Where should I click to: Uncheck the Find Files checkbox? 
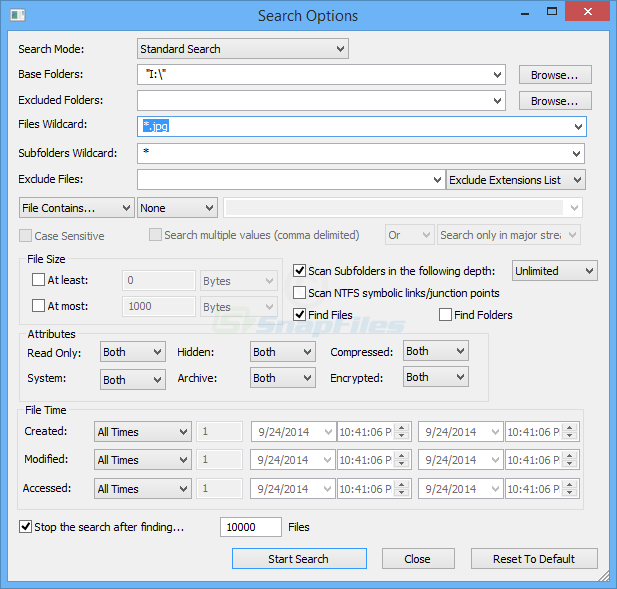[299, 315]
